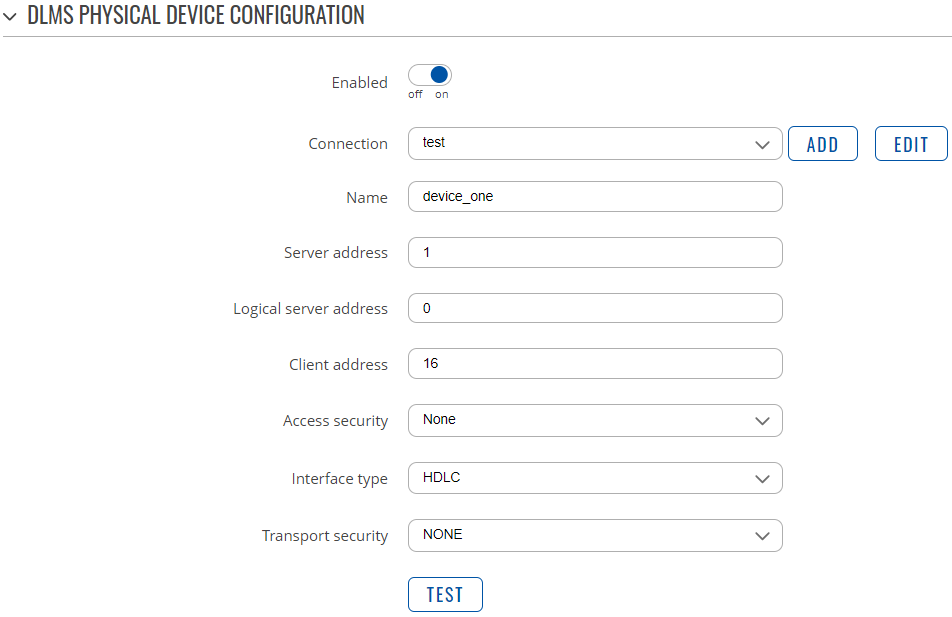Toggle the Enabled switch off
This screenshot has width=952, height=617.
pos(430,75)
